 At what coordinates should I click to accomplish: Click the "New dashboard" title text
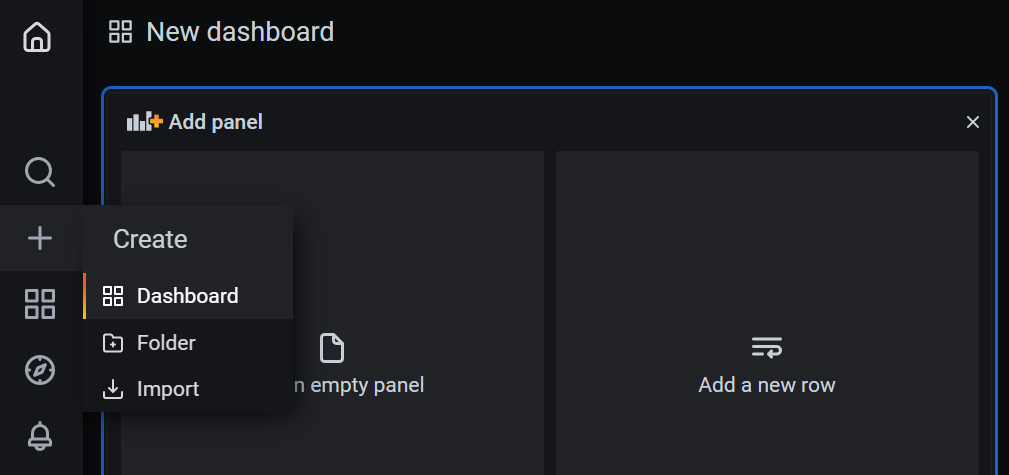(240, 32)
